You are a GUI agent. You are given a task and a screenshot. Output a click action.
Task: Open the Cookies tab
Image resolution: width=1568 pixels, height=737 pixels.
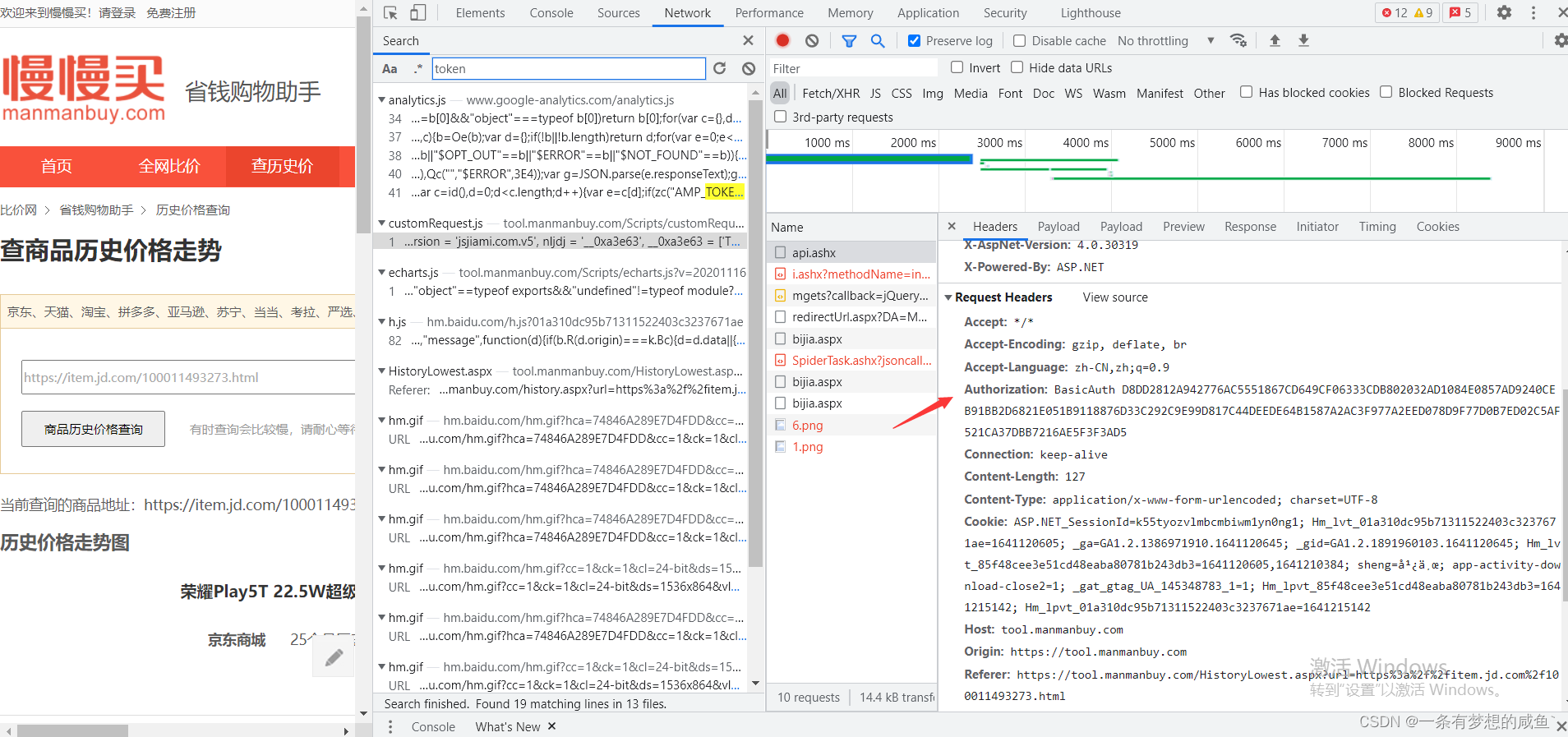click(x=1437, y=227)
